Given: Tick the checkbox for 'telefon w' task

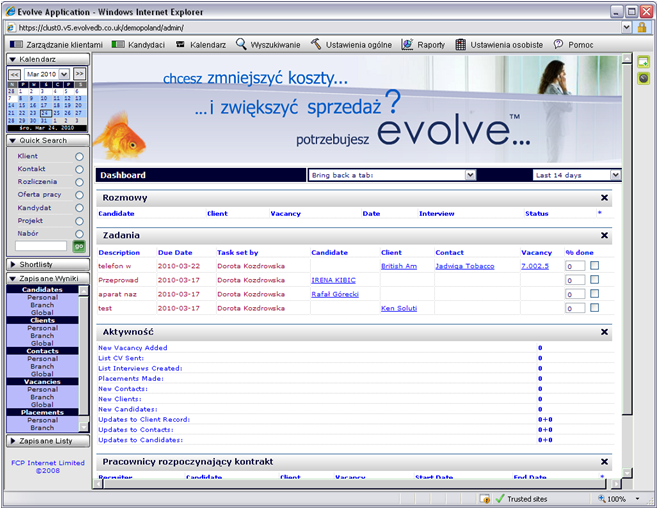Looking at the screenshot, I should [594, 266].
